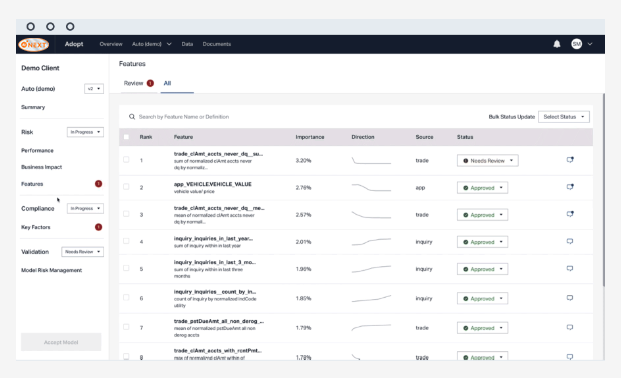621x378 pixels.
Task: Open the Compliance In Progress dropdown
Action: click(85, 208)
